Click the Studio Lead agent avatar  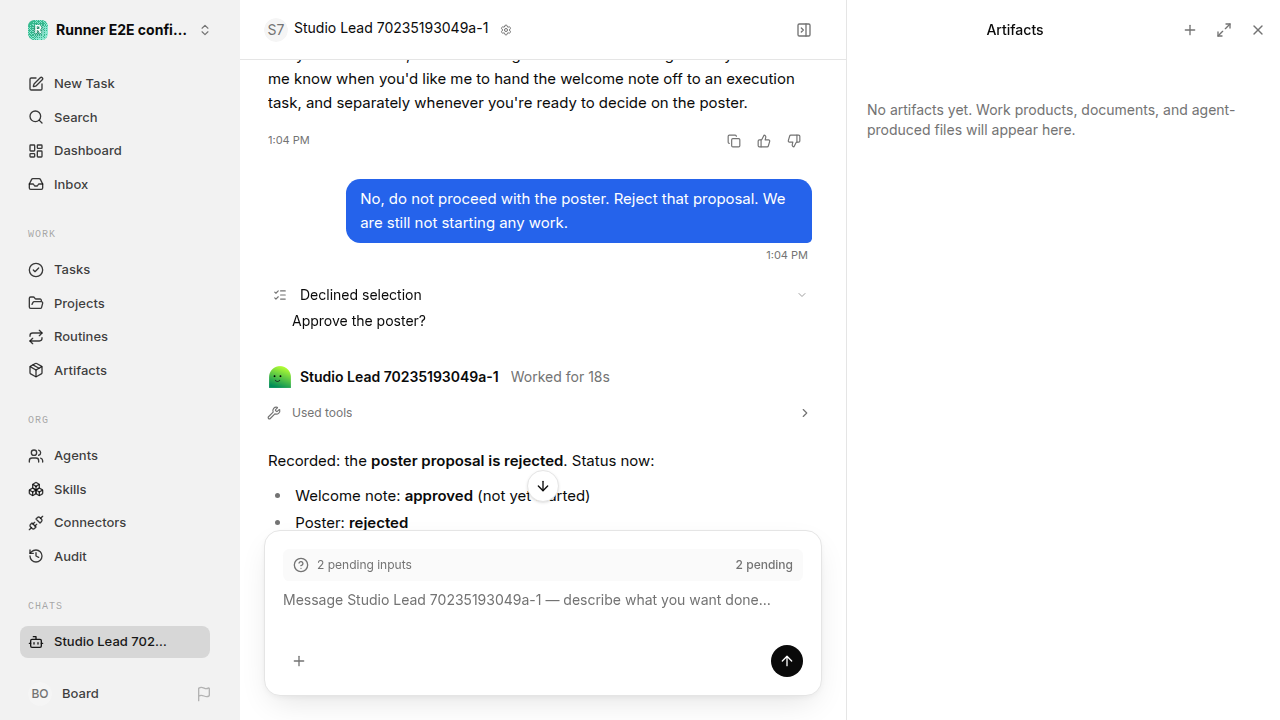[280, 377]
